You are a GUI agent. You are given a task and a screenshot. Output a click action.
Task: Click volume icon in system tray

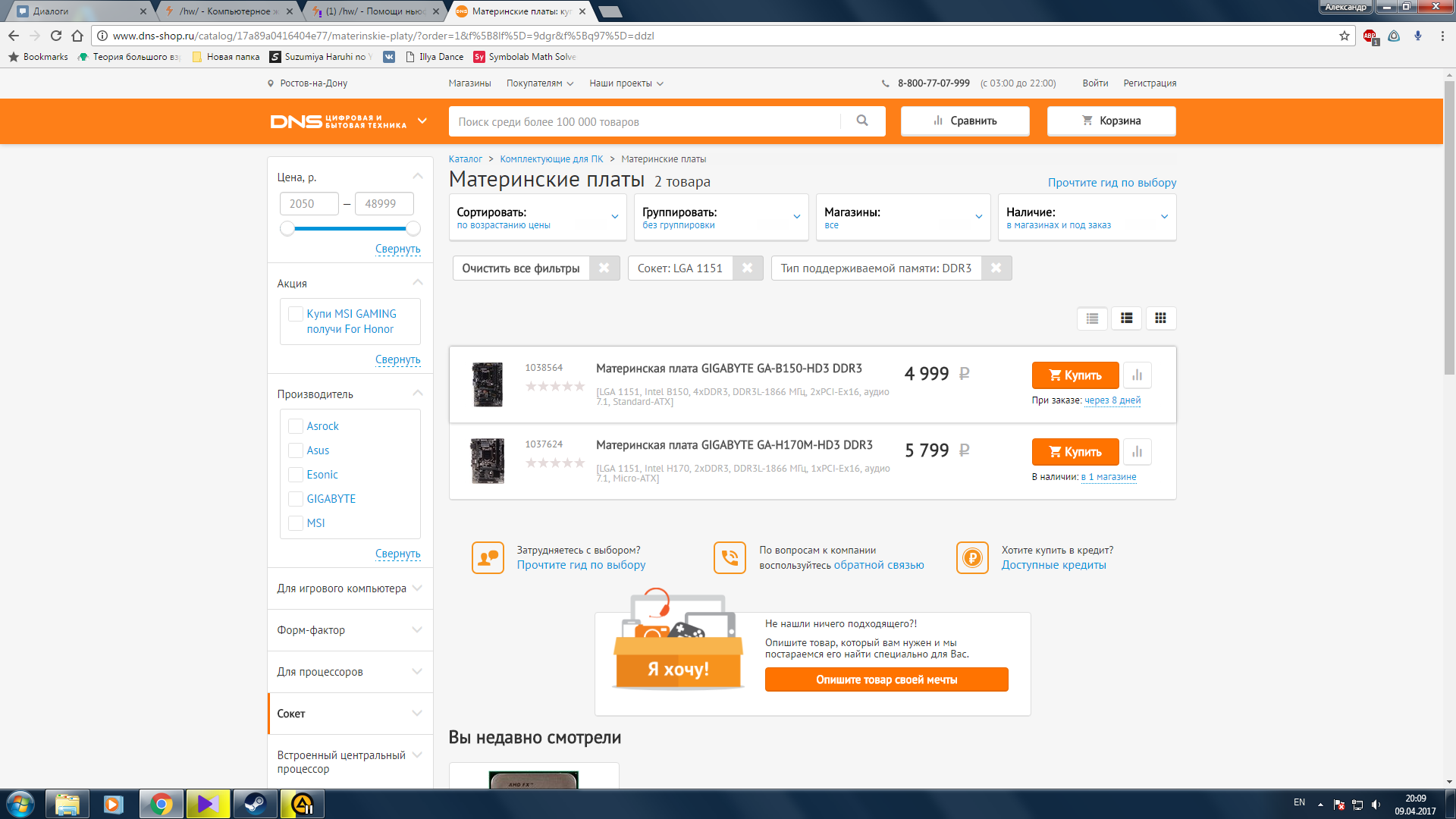1376,804
